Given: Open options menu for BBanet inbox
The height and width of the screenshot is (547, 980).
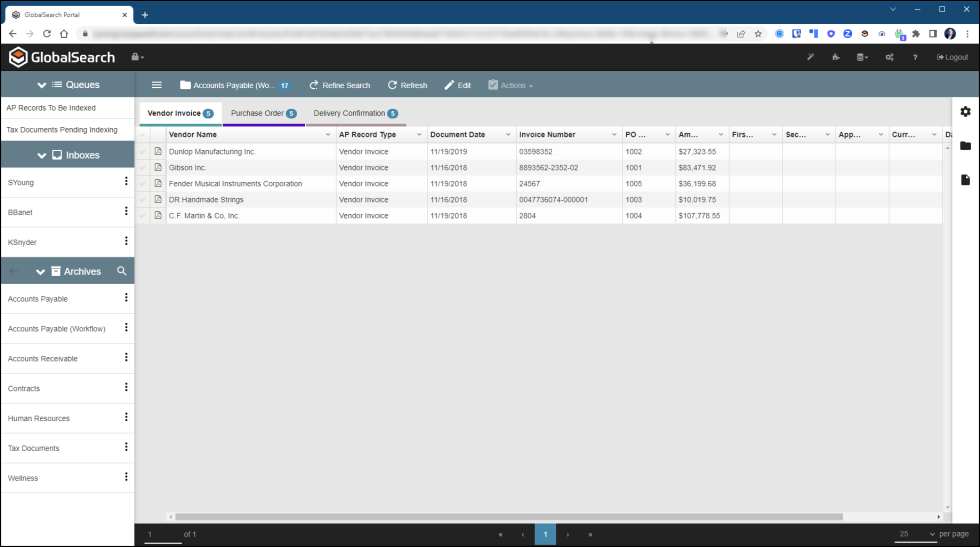Looking at the screenshot, I should pos(126,211).
